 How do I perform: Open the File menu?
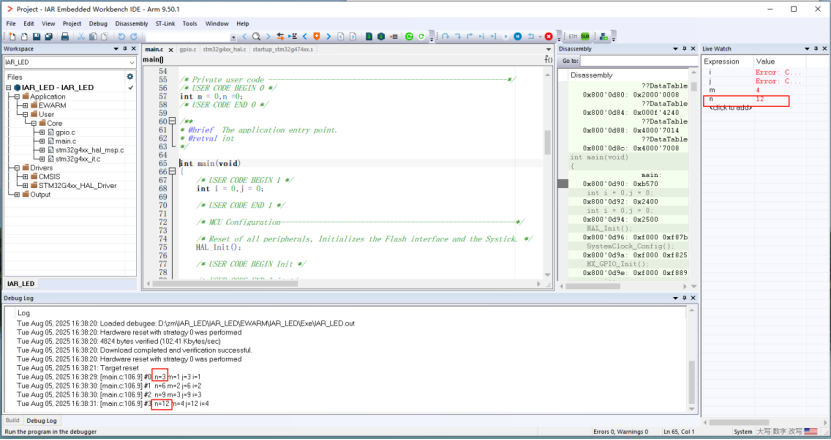pos(11,24)
